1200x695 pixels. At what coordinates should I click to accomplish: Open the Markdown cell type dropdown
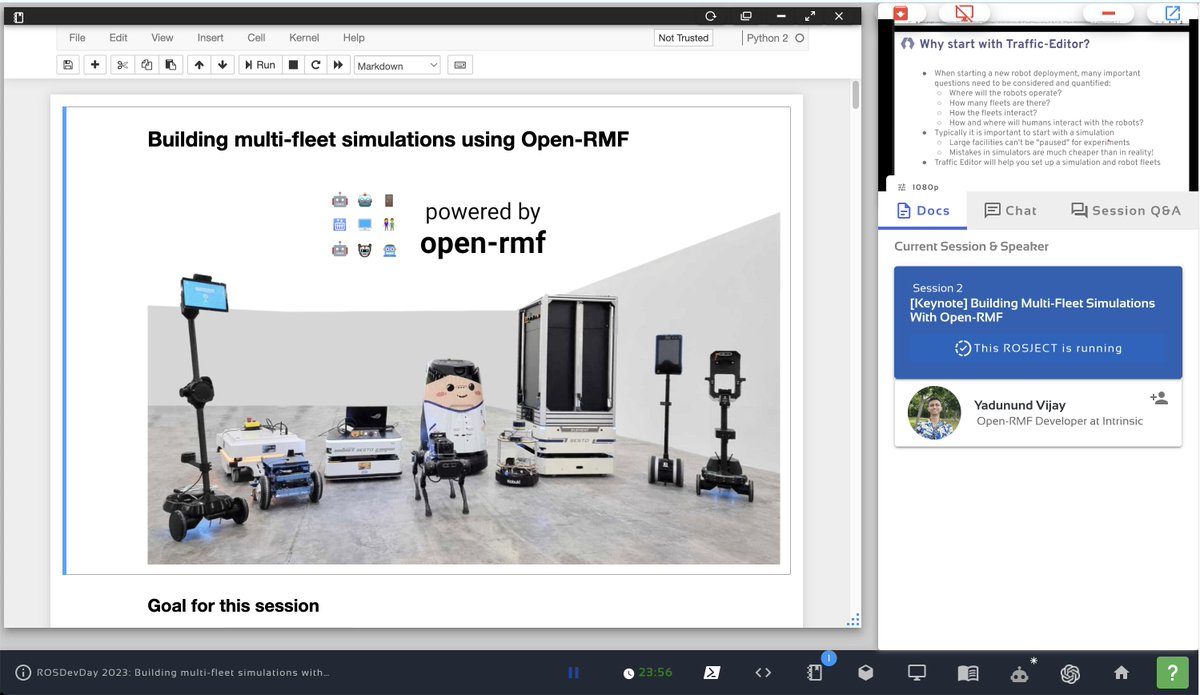click(x=395, y=64)
